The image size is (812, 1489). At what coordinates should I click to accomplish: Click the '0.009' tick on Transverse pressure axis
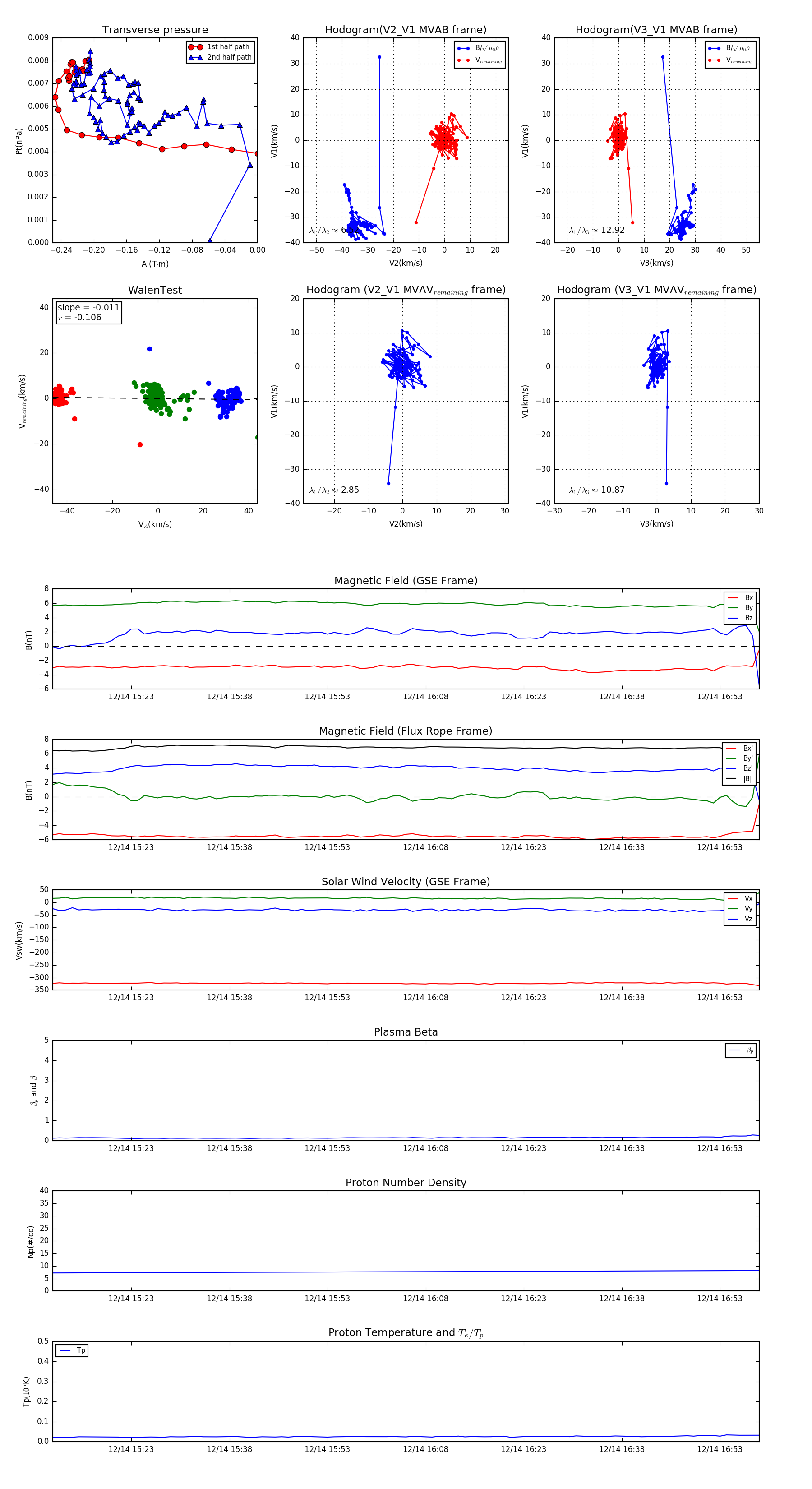pos(38,37)
